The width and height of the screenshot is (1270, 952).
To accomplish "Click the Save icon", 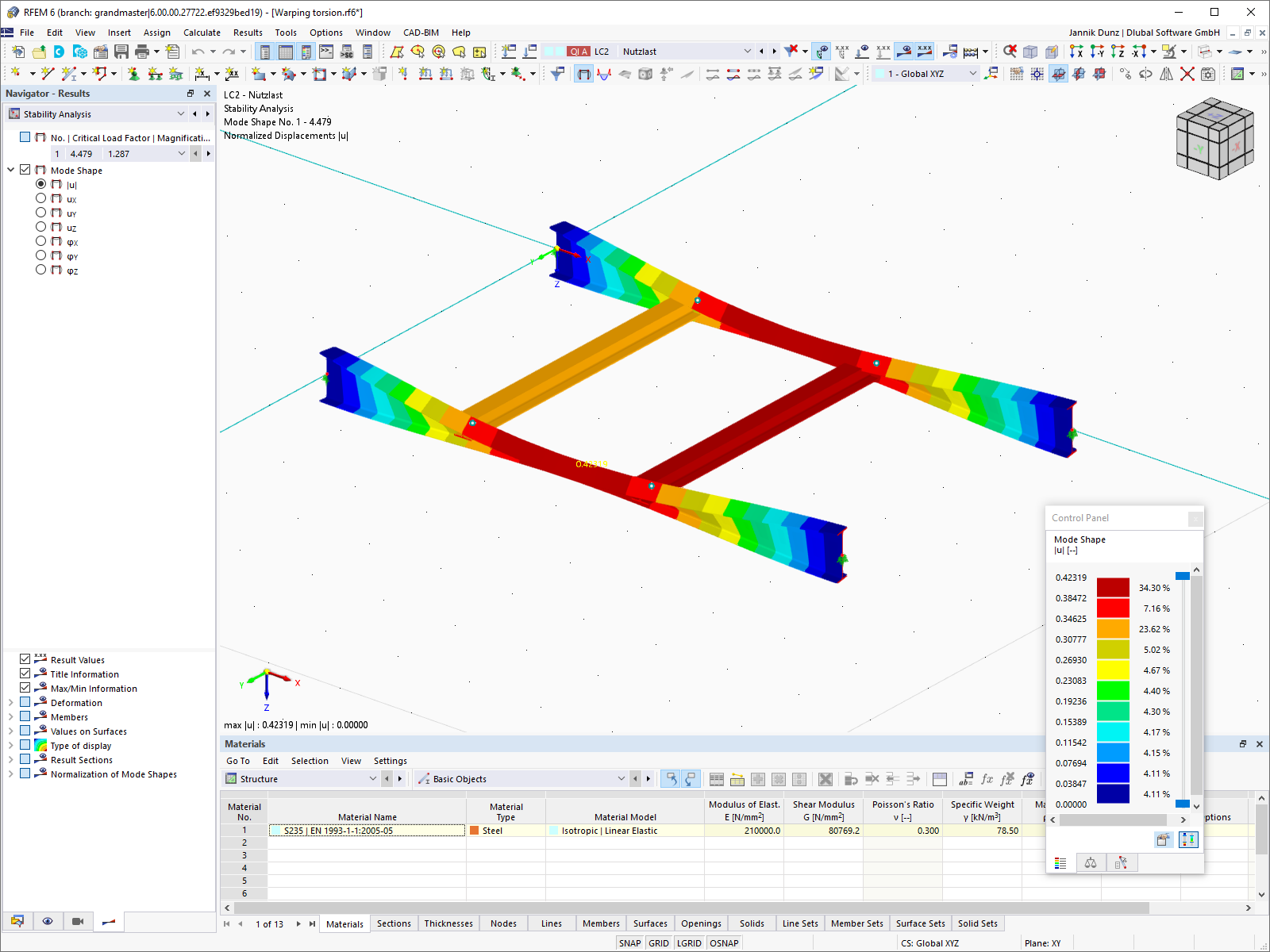I will pos(122,50).
